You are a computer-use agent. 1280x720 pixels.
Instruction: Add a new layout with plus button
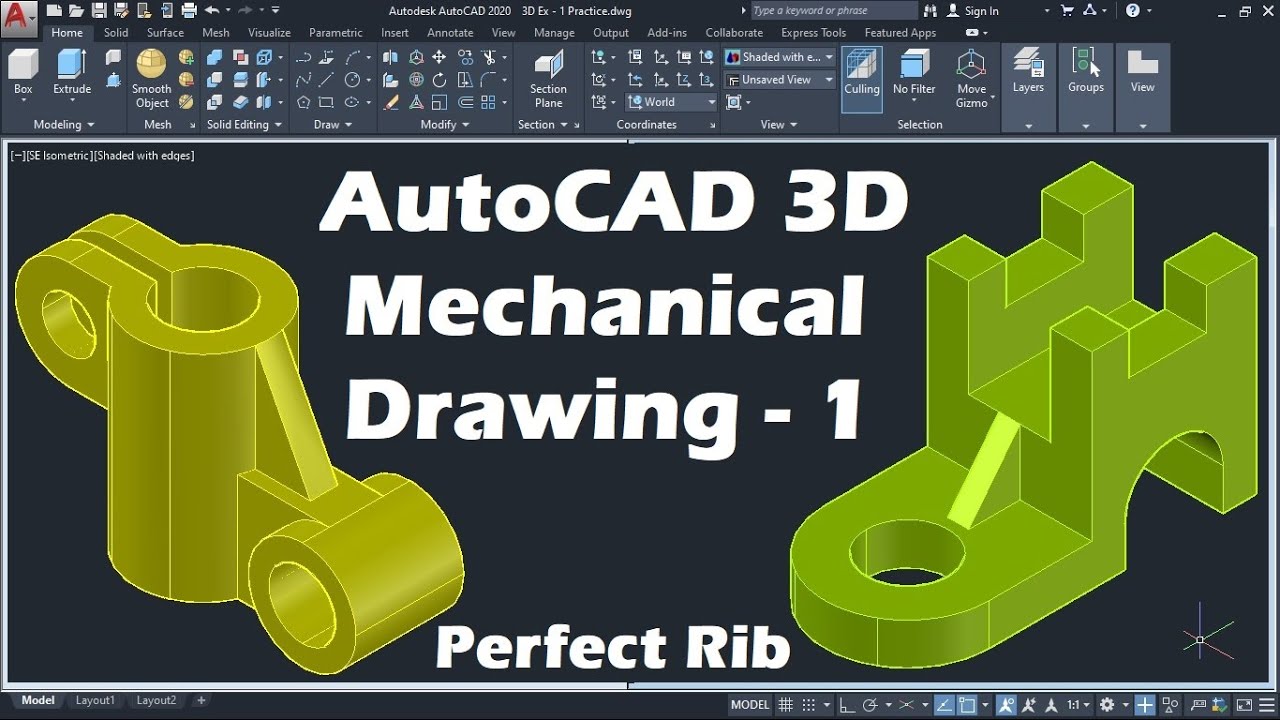pyautogui.click(x=201, y=700)
